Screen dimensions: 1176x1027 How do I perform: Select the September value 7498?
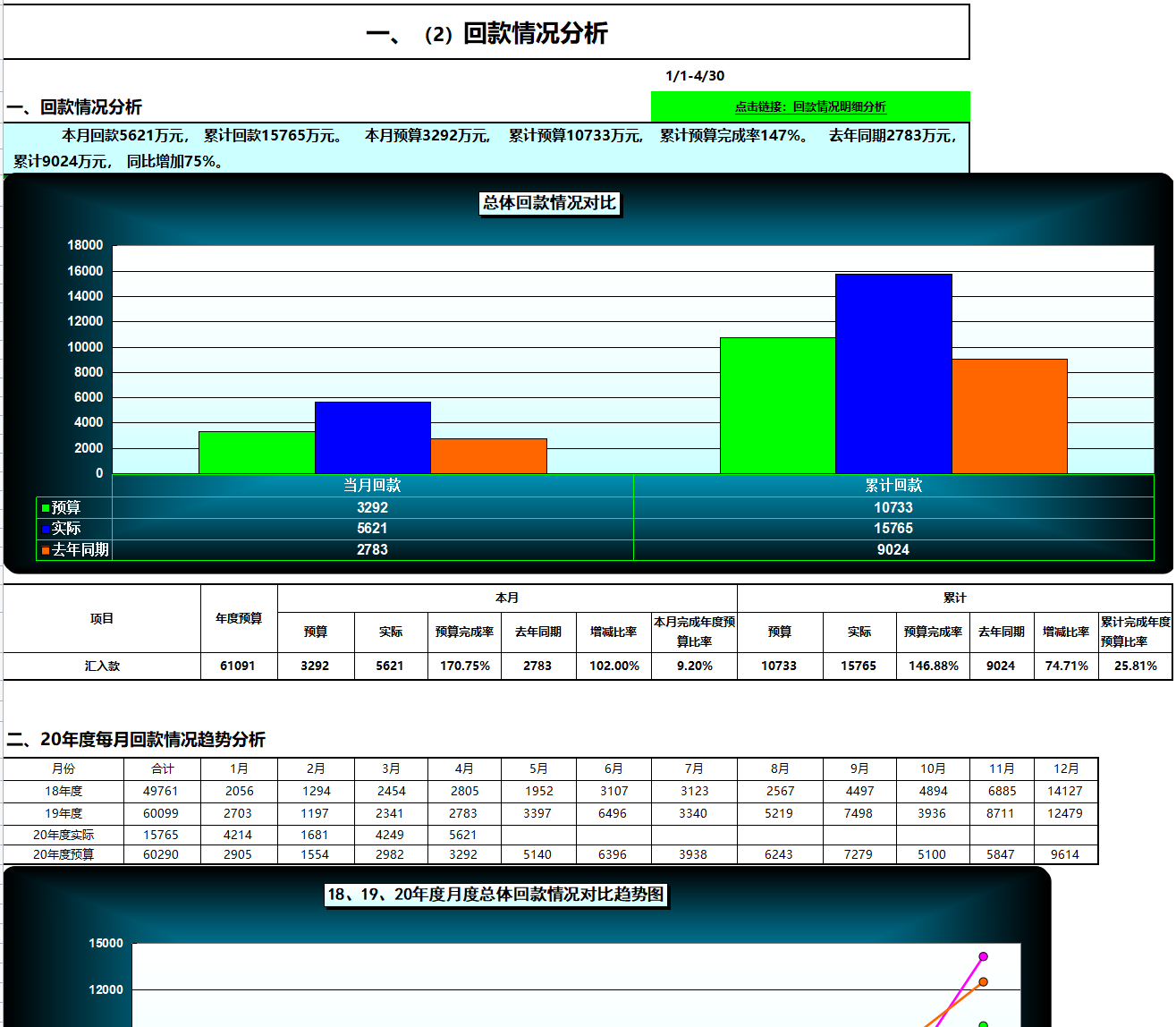click(859, 814)
